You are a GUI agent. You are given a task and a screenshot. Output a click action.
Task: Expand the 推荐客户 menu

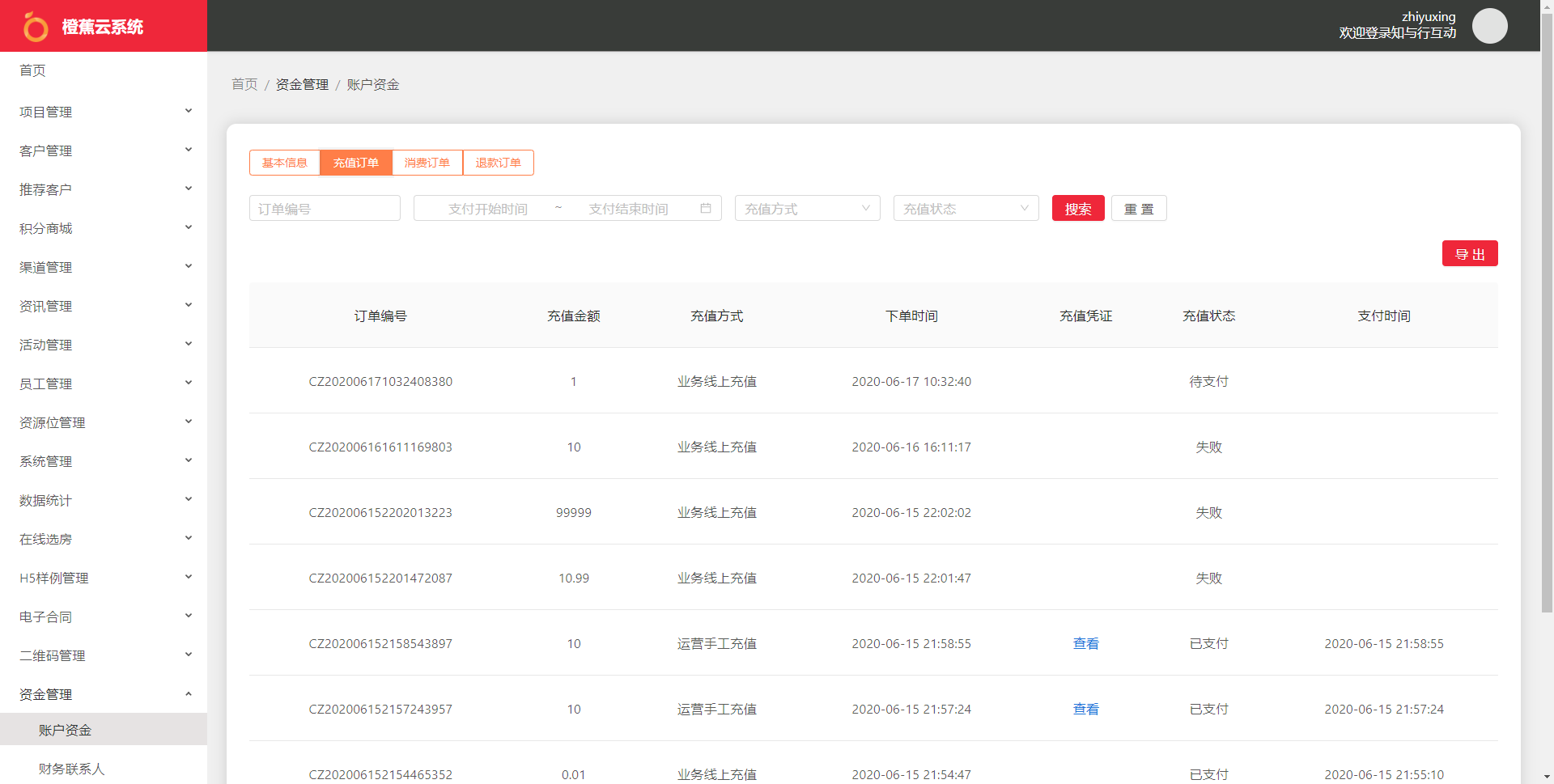(x=104, y=189)
